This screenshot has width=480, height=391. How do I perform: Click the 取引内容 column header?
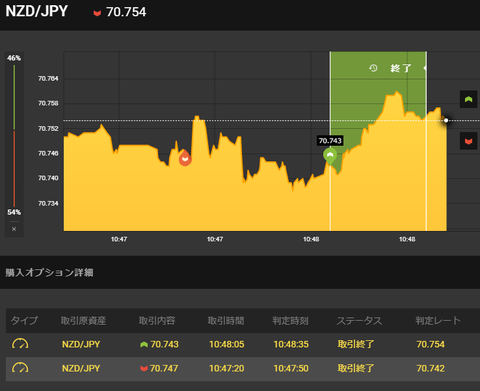point(157,321)
